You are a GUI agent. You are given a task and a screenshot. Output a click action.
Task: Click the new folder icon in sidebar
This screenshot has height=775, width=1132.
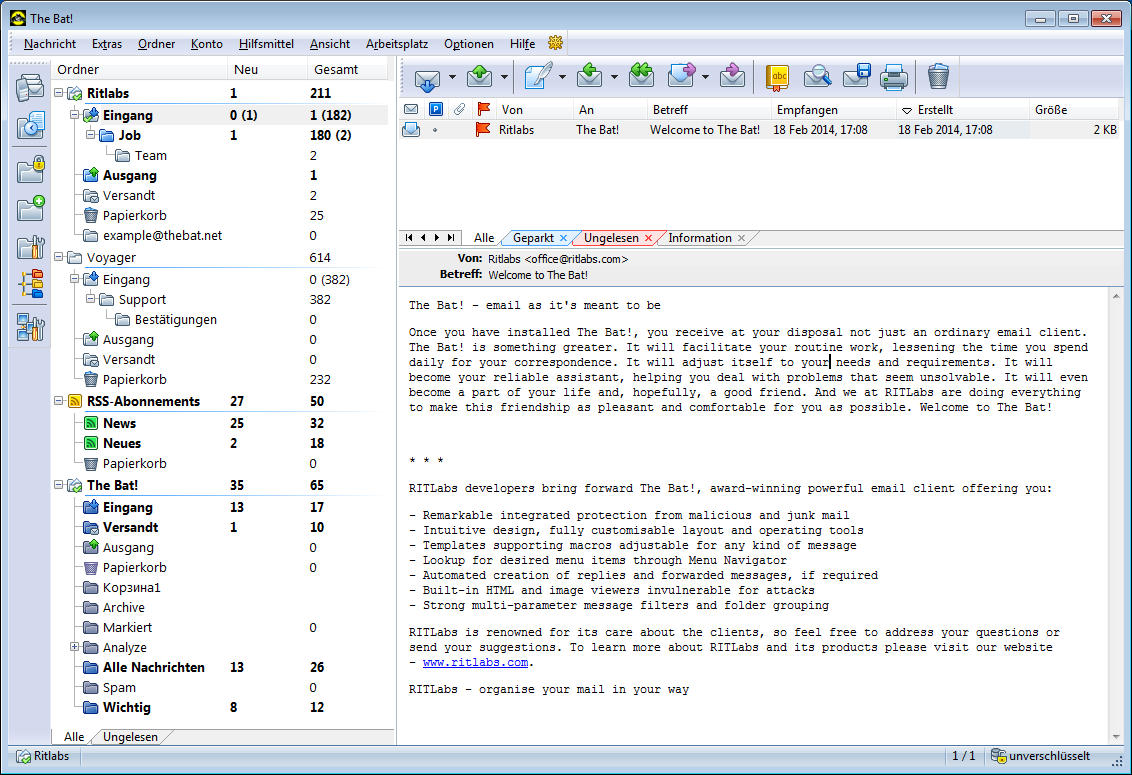[31, 208]
